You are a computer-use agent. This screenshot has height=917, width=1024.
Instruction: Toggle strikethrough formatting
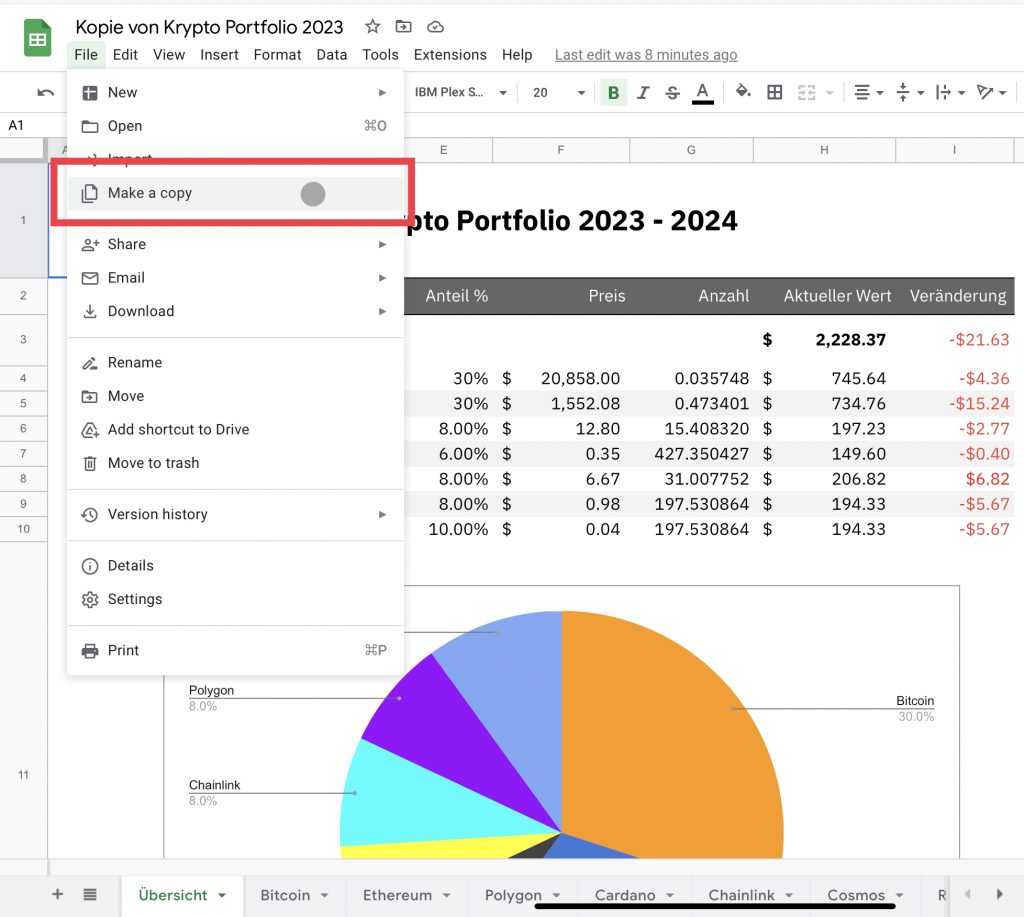(672, 93)
